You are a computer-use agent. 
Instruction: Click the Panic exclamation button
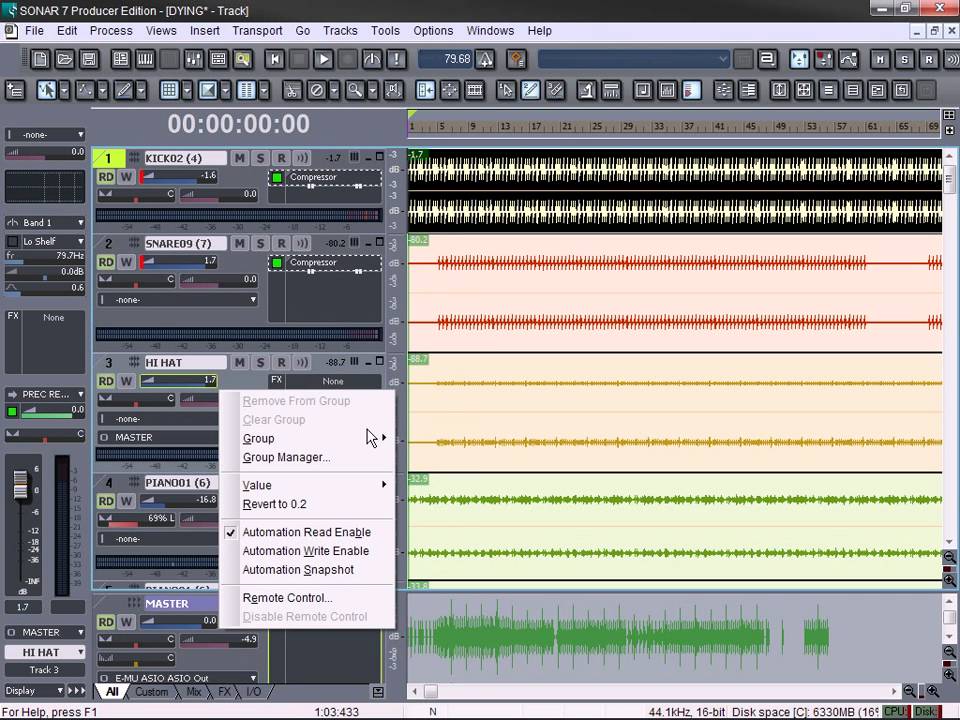coord(395,60)
